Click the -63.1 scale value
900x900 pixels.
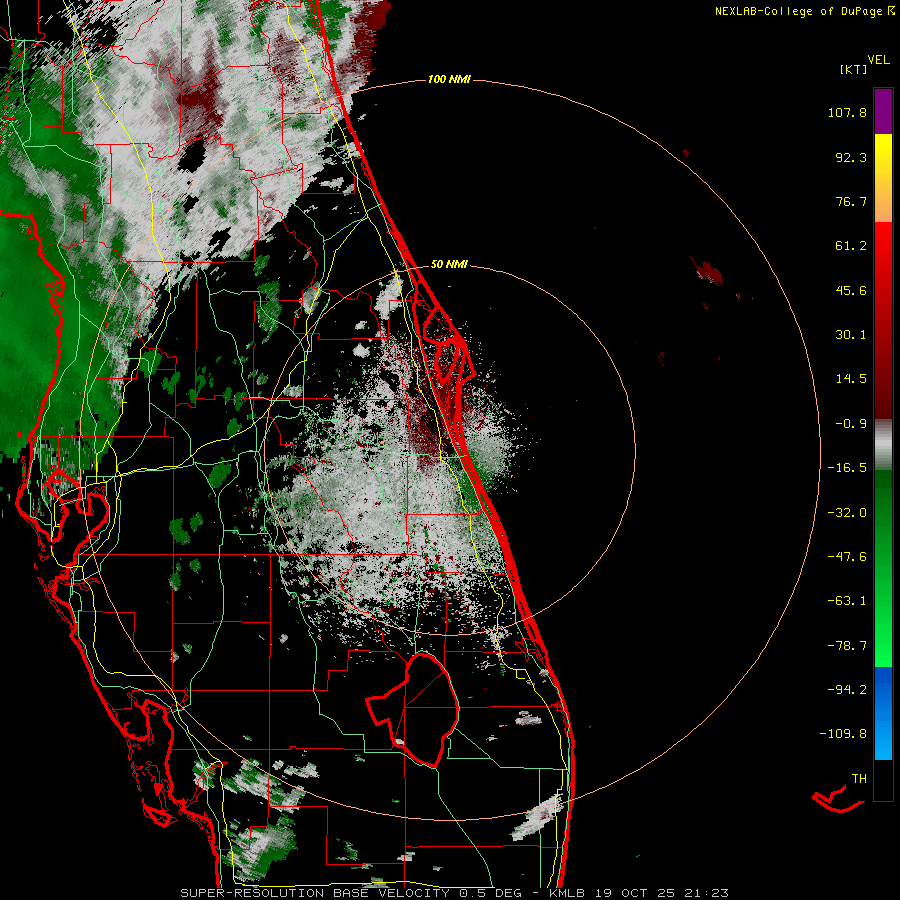coord(847,601)
